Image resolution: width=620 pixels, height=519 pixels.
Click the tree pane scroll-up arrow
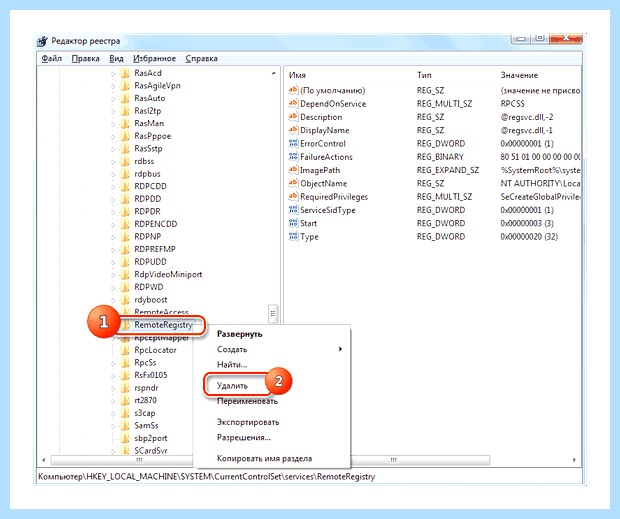click(x=273, y=74)
